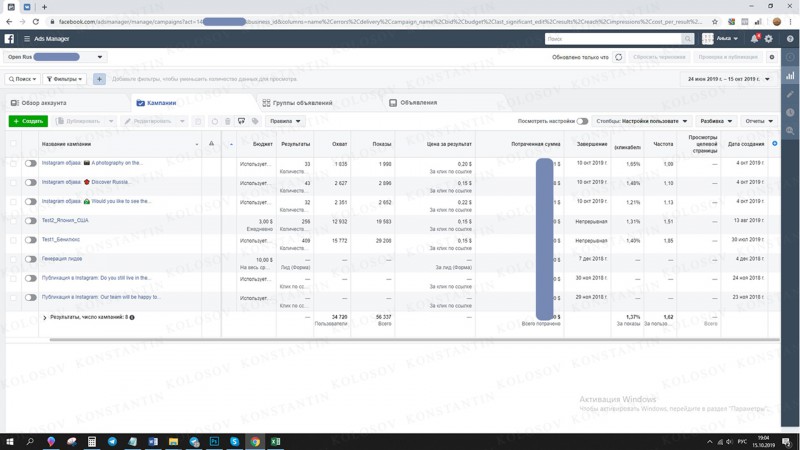Open Skype from the taskbar
Image resolution: width=800 pixels, height=450 pixels.
(x=235, y=441)
